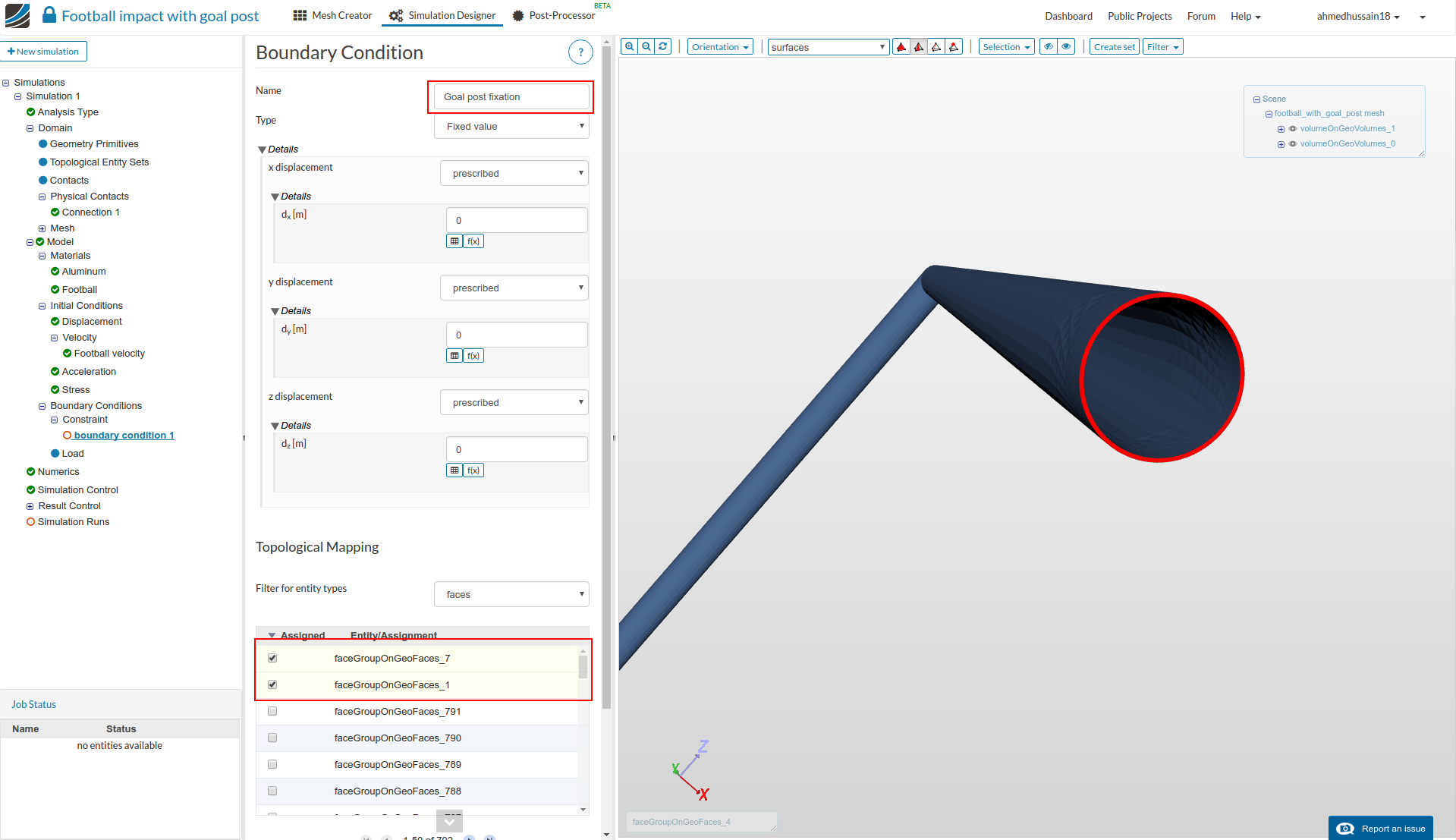Uncheck faceGroupOnGeoFaces_7 assignment
Image resolution: width=1456 pixels, height=840 pixels.
coord(272,658)
